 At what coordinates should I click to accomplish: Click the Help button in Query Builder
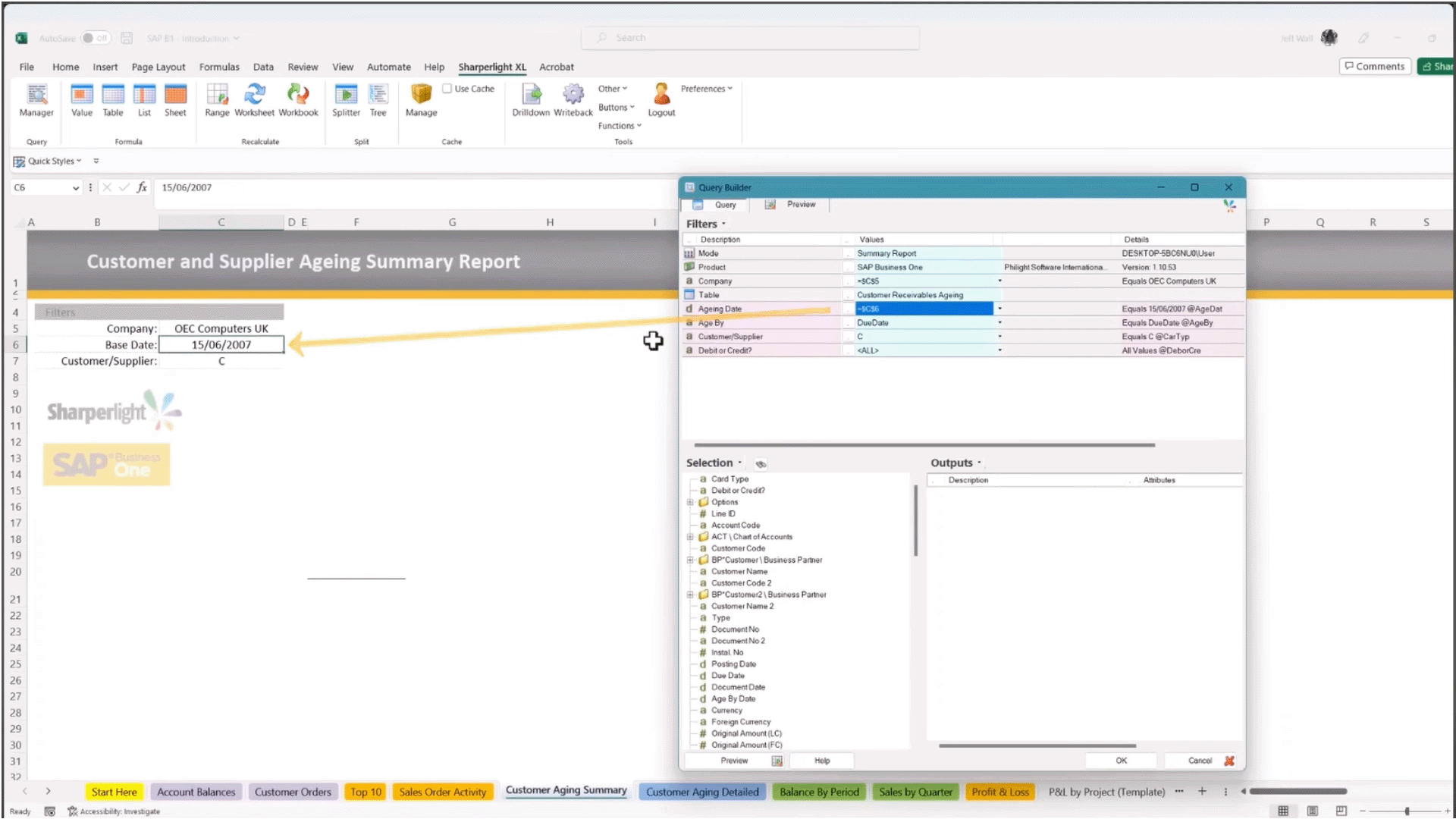pos(822,761)
